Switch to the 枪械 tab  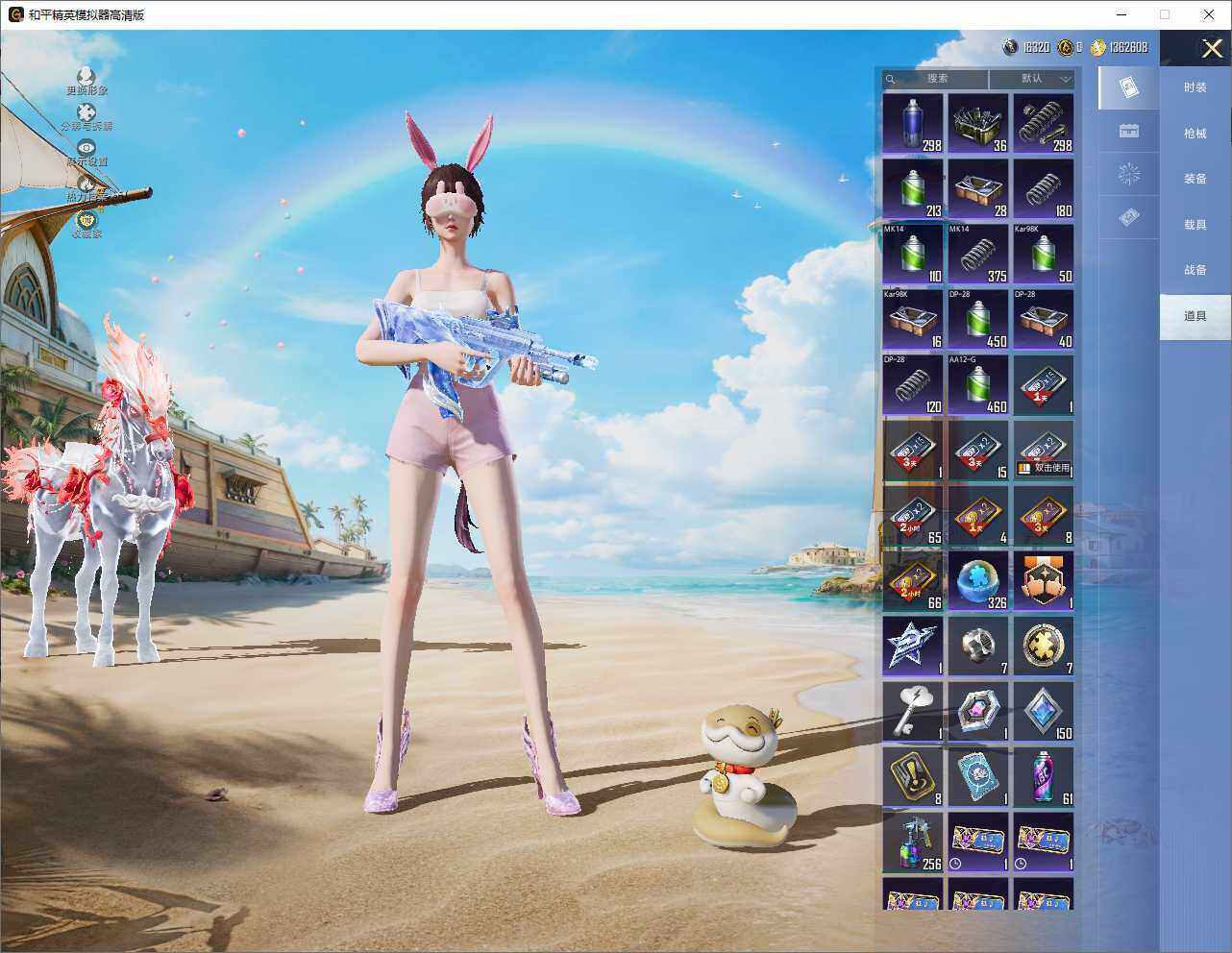tap(1195, 134)
